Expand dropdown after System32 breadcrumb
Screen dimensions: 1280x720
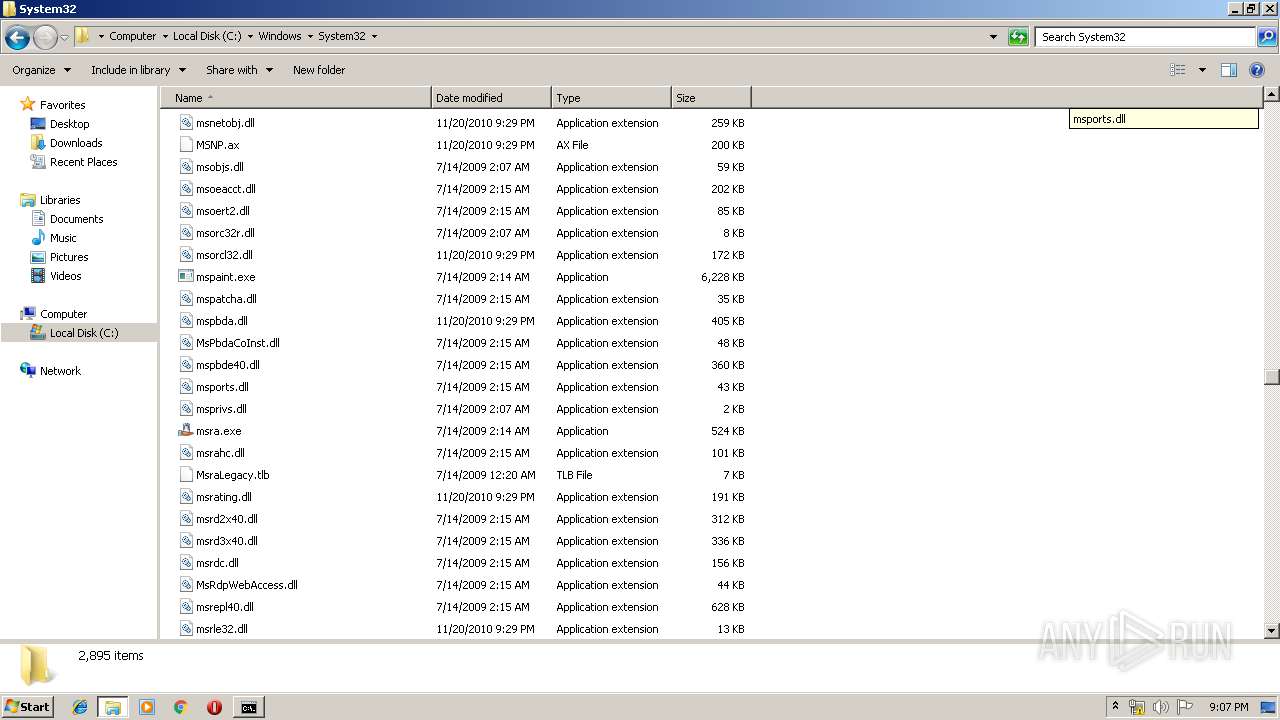pyautogui.click(x=374, y=36)
